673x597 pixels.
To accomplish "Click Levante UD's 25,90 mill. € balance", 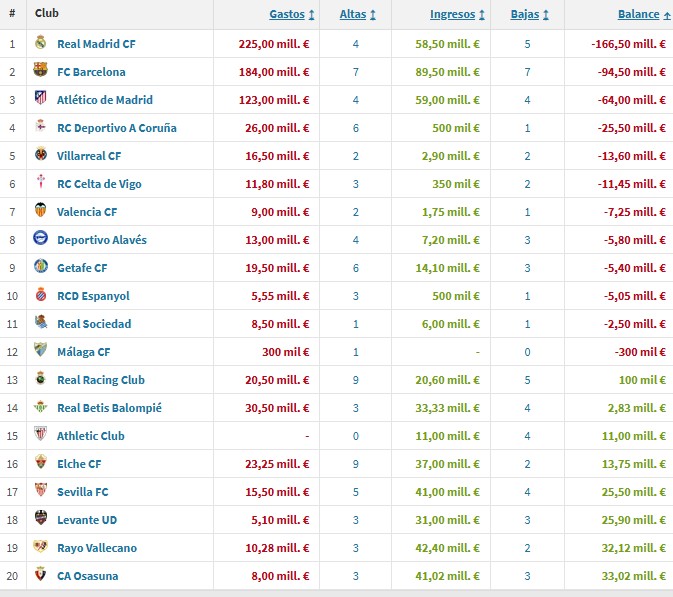I will pos(634,520).
